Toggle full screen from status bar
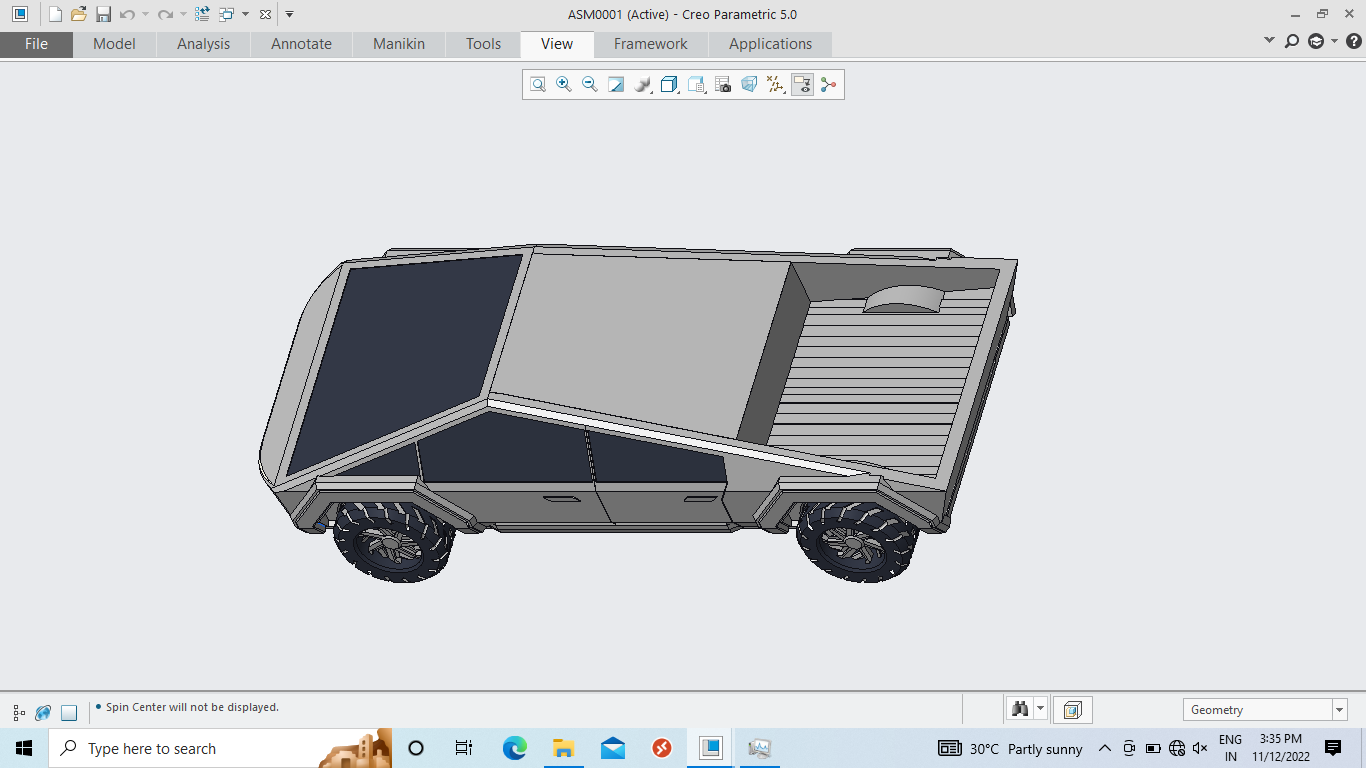This screenshot has height=768, width=1366. coord(69,713)
